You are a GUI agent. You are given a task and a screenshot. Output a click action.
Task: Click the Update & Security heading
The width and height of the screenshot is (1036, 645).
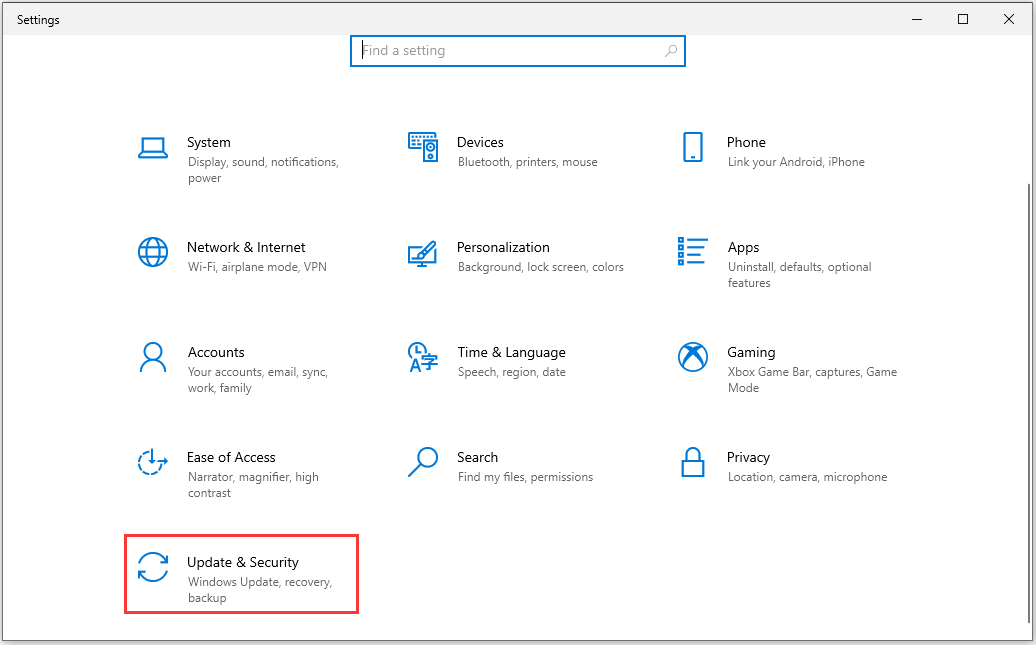242,562
